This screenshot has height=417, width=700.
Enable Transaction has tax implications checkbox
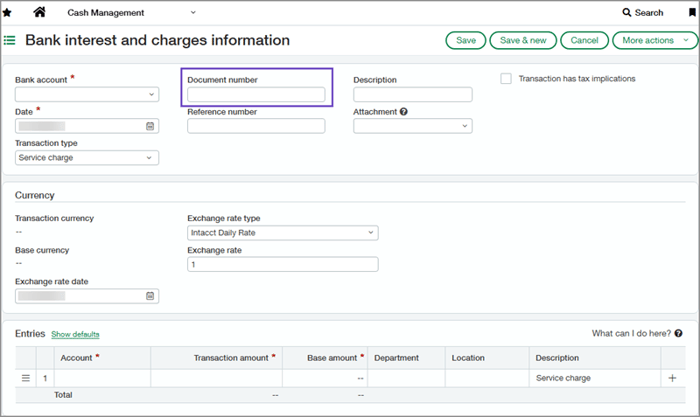[506, 78]
